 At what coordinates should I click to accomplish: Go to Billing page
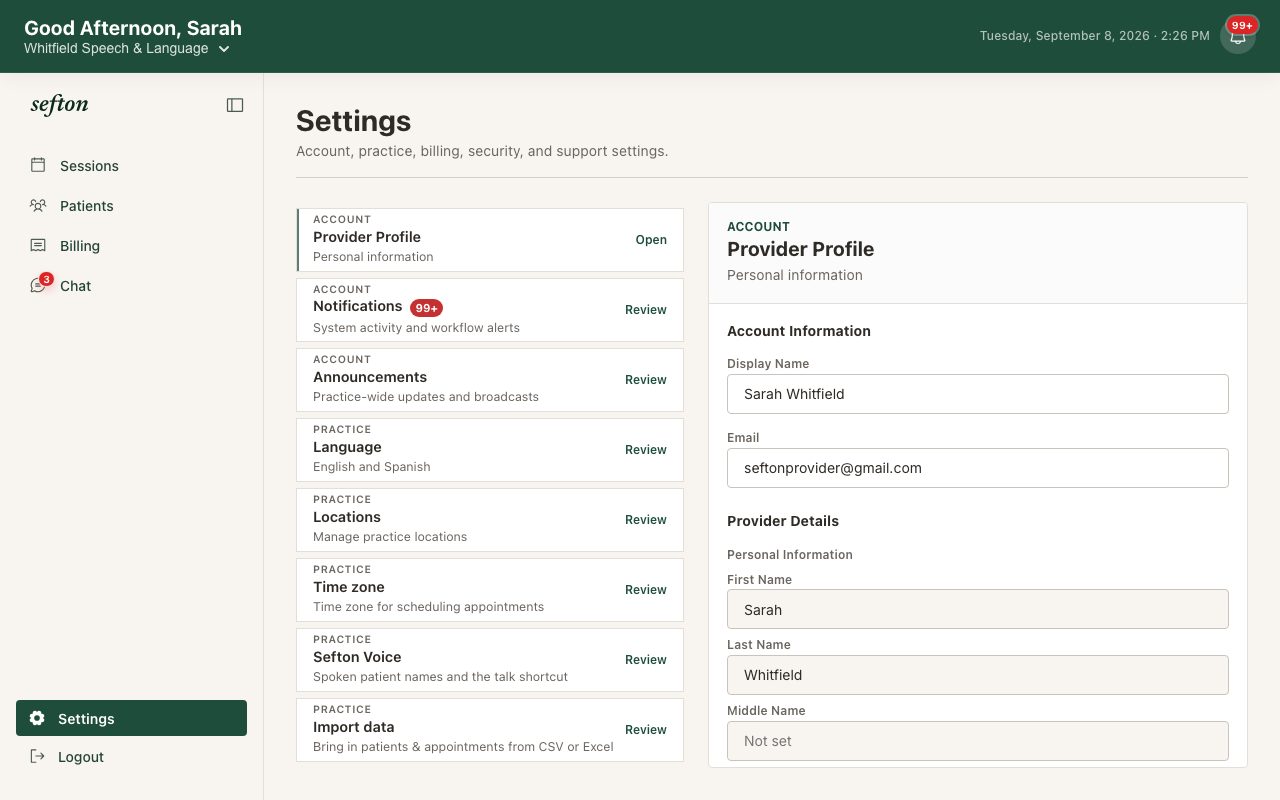tap(131, 246)
